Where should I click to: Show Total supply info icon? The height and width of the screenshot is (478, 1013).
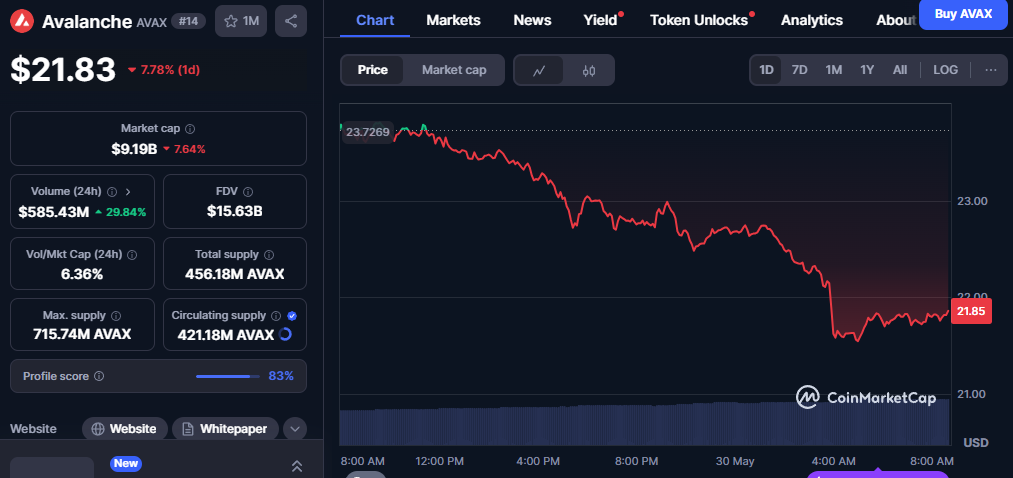click(x=269, y=255)
